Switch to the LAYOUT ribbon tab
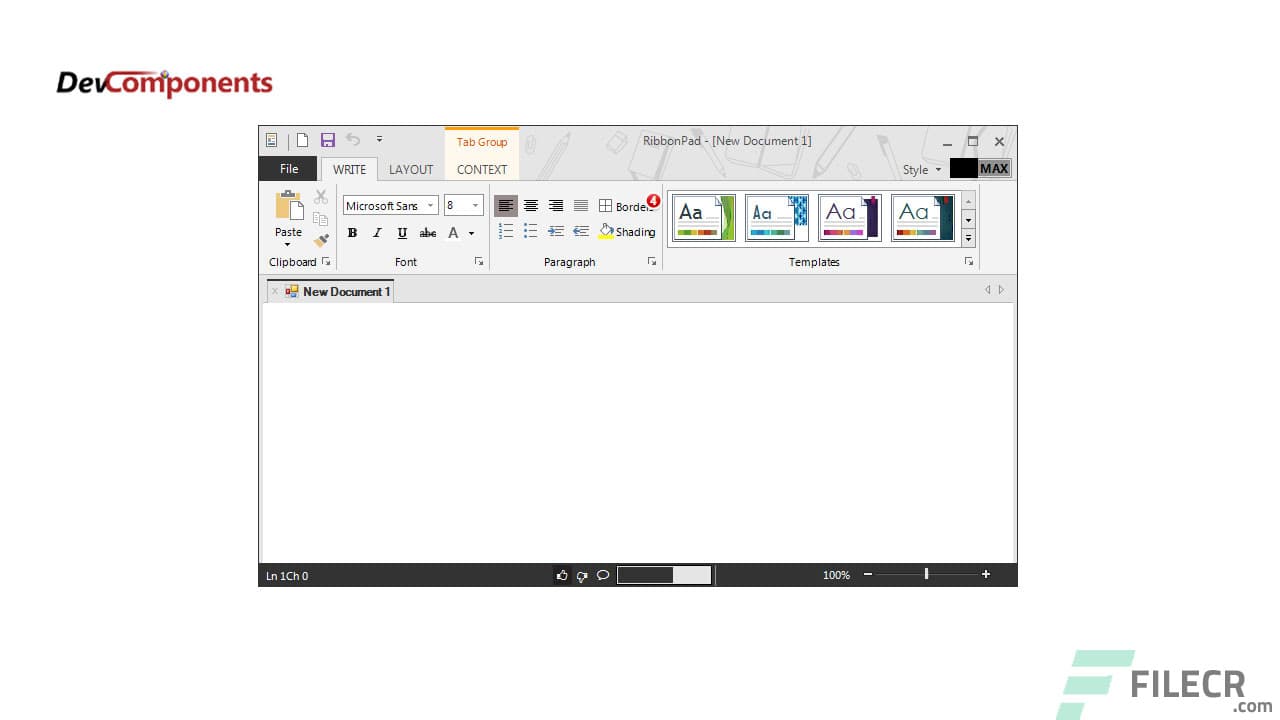This screenshot has width=1280, height=720. (x=411, y=168)
